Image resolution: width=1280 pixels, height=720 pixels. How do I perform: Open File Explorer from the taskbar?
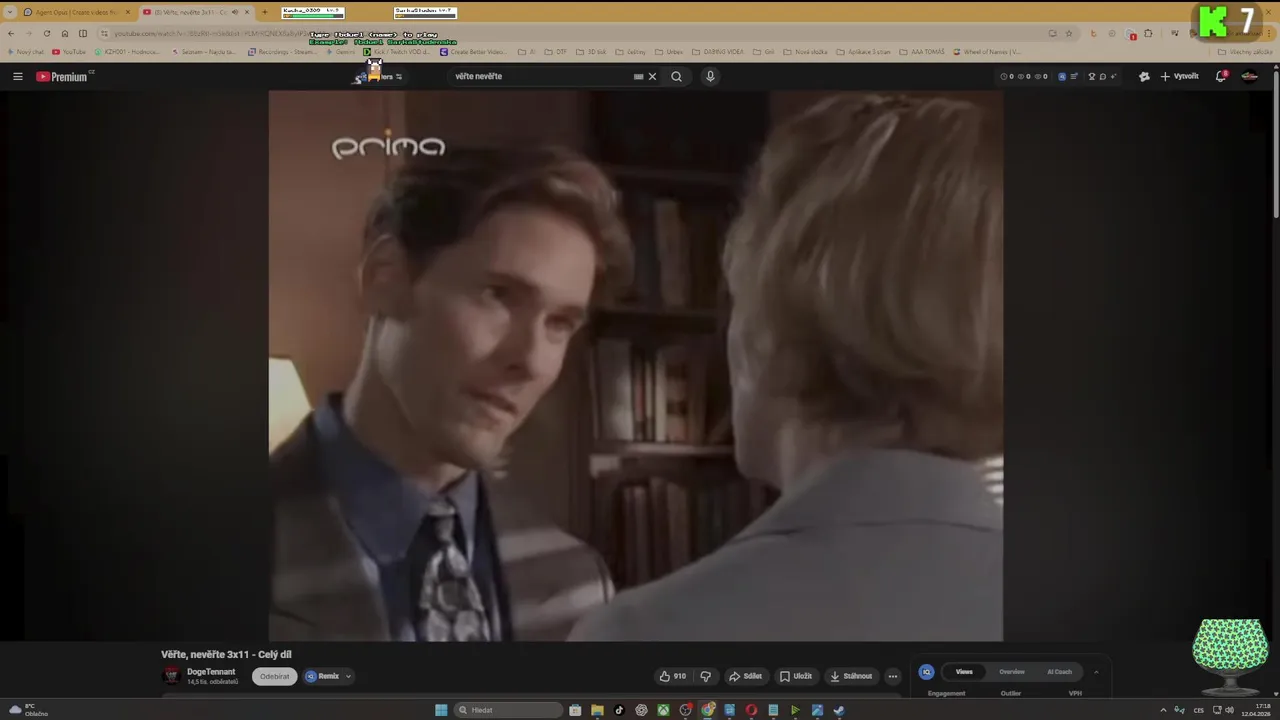pyautogui.click(x=597, y=710)
